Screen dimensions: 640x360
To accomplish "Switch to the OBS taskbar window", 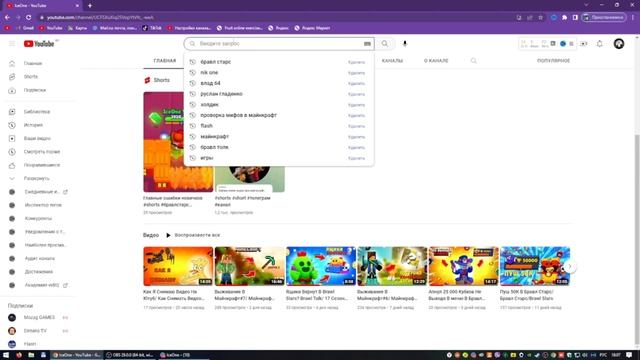I will pyautogui.click(x=130, y=355).
